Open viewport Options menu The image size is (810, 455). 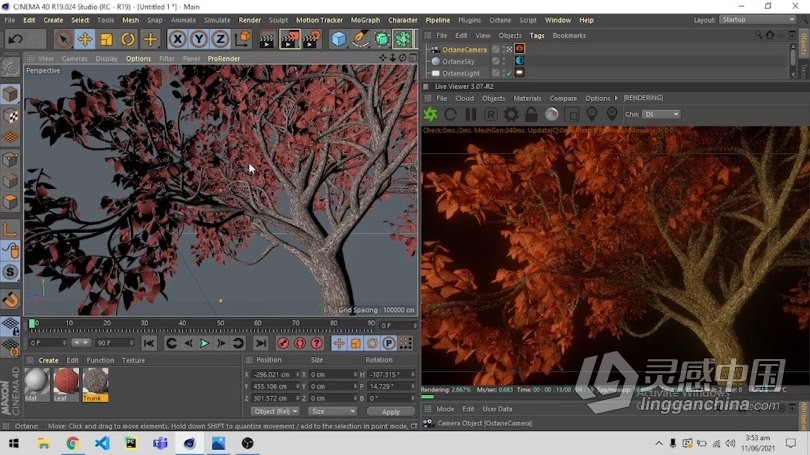point(138,59)
